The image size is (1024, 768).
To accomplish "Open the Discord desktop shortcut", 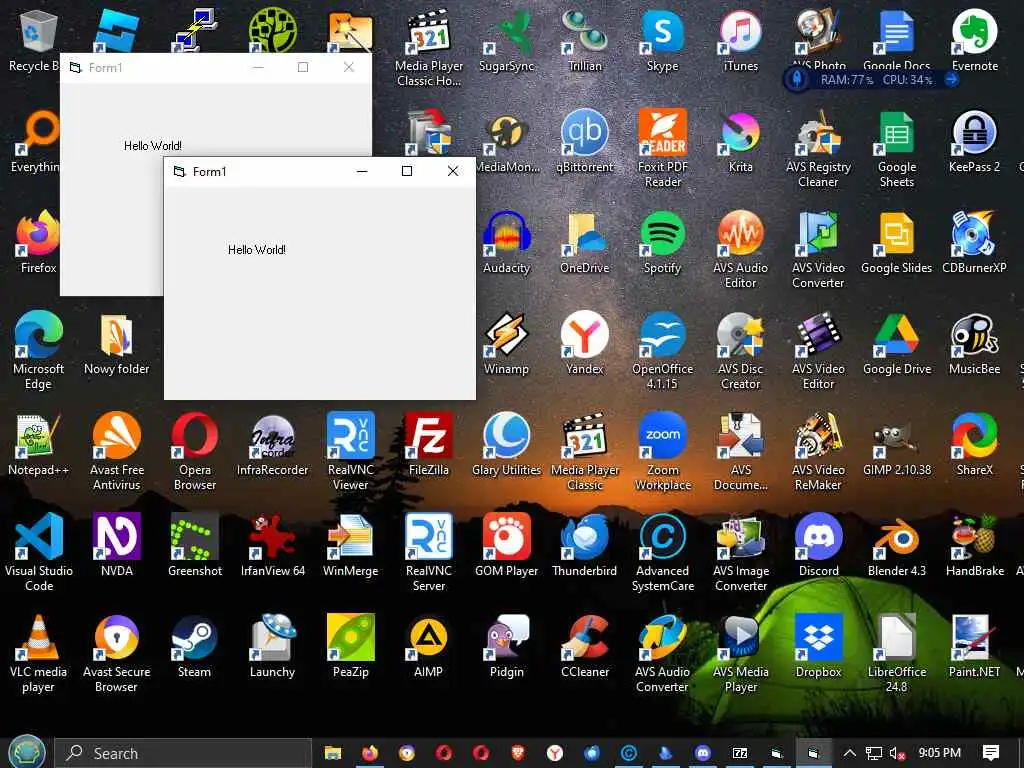I will pos(818,545).
